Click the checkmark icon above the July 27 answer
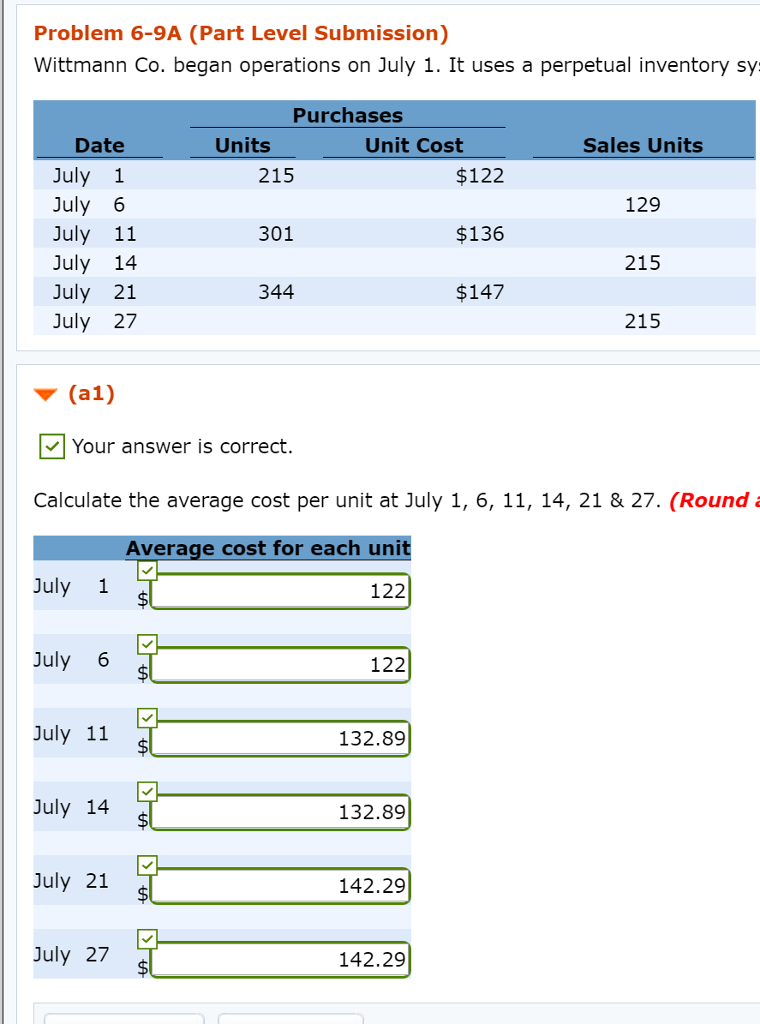760x1024 pixels. pyautogui.click(x=146, y=938)
